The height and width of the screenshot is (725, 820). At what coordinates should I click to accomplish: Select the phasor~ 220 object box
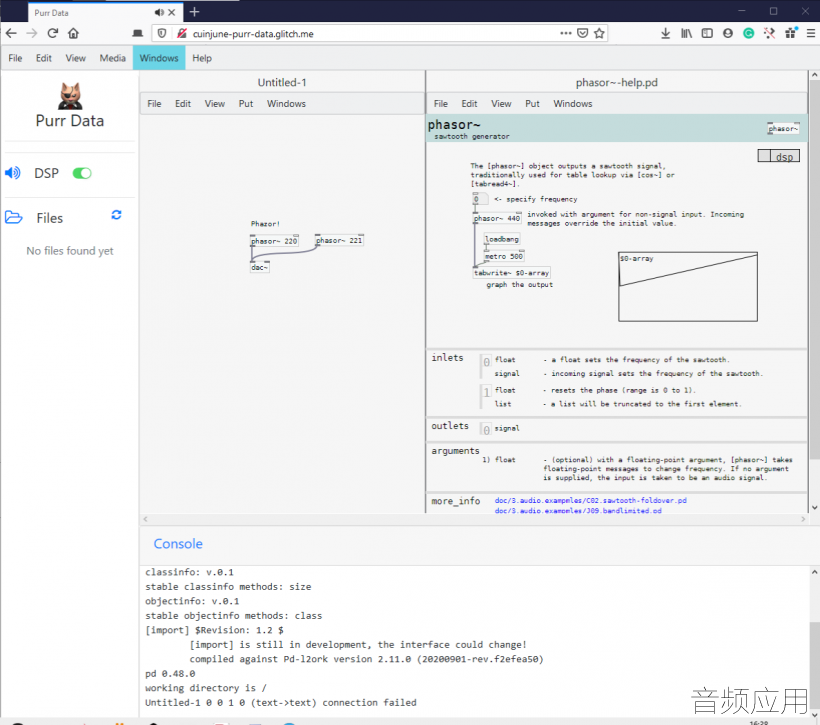click(x=275, y=241)
